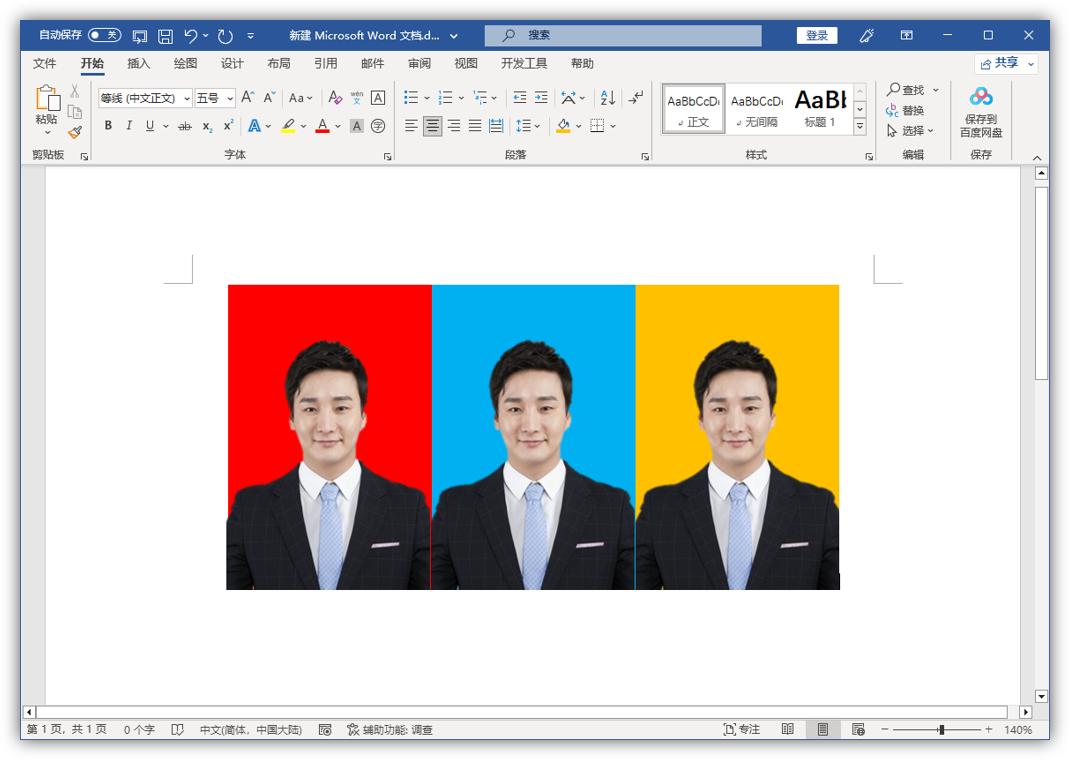The height and width of the screenshot is (760, 1070).
Task: Click inside the search box
Action: click(x=621, y=35)
